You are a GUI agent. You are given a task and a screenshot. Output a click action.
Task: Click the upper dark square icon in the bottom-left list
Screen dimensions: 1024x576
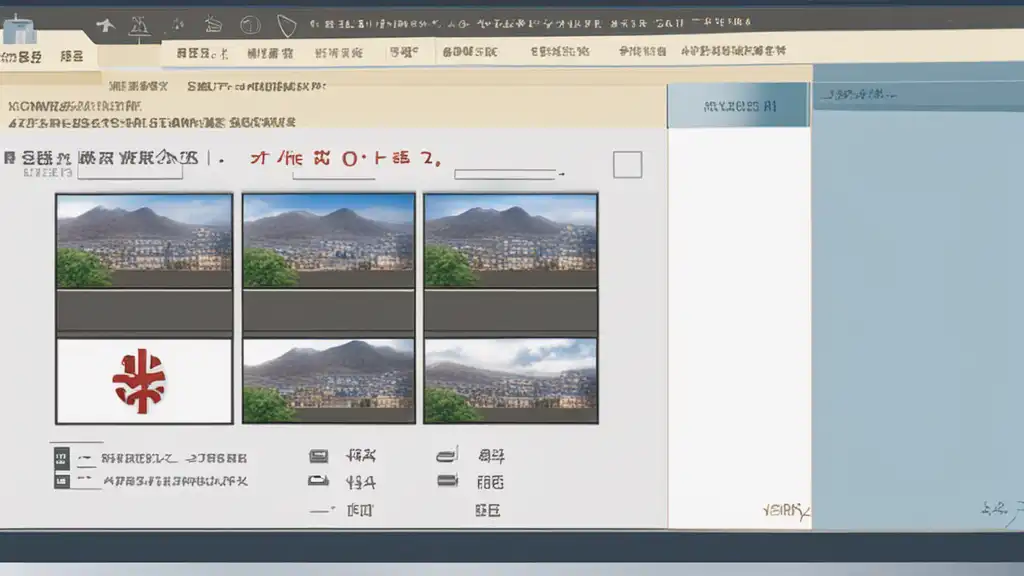pos(61,458)
